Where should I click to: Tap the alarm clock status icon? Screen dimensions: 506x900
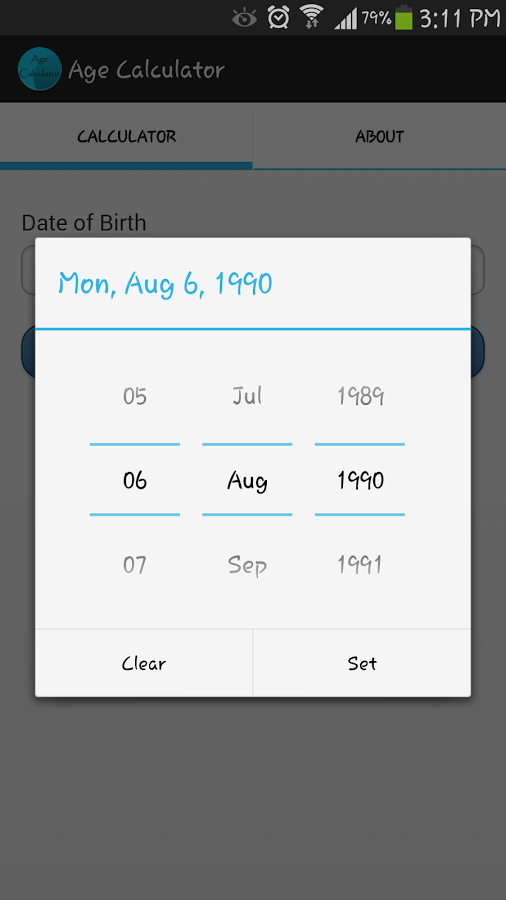[278, 18]
